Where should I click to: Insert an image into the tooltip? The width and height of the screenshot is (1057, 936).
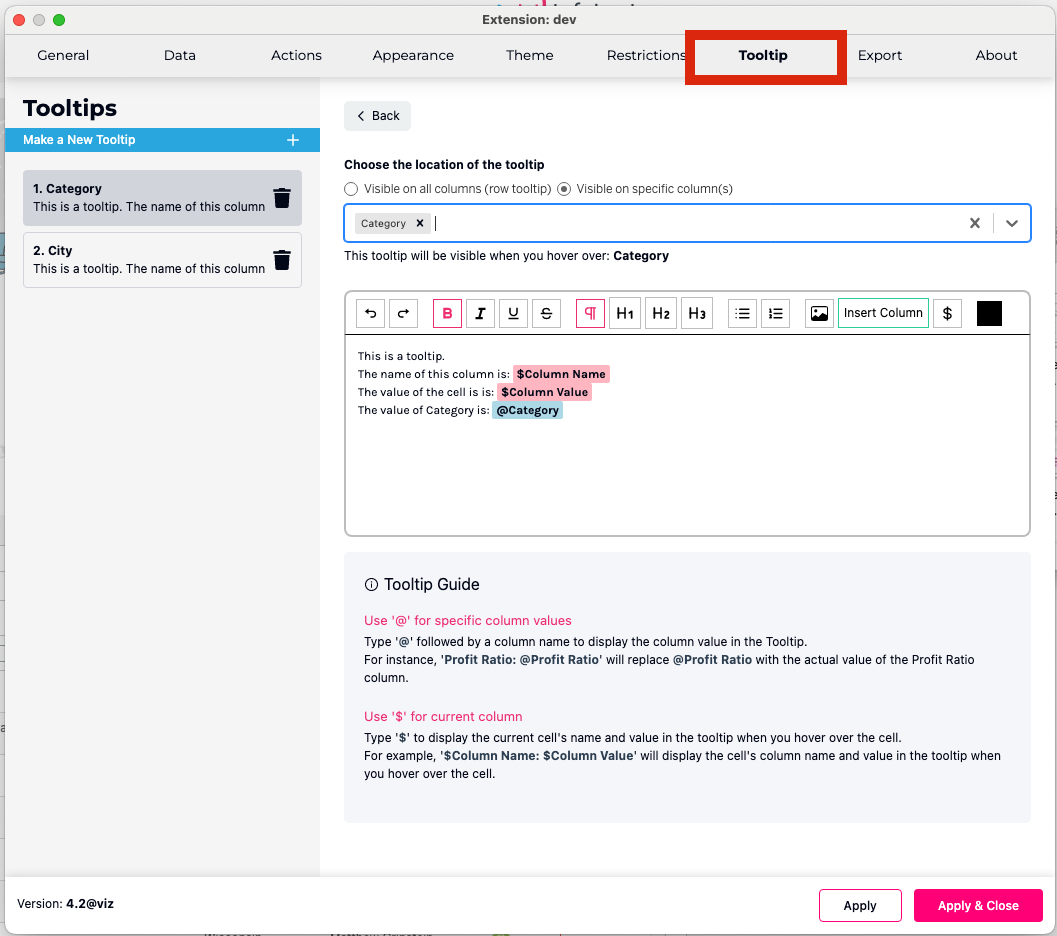(x=819, y=313)
